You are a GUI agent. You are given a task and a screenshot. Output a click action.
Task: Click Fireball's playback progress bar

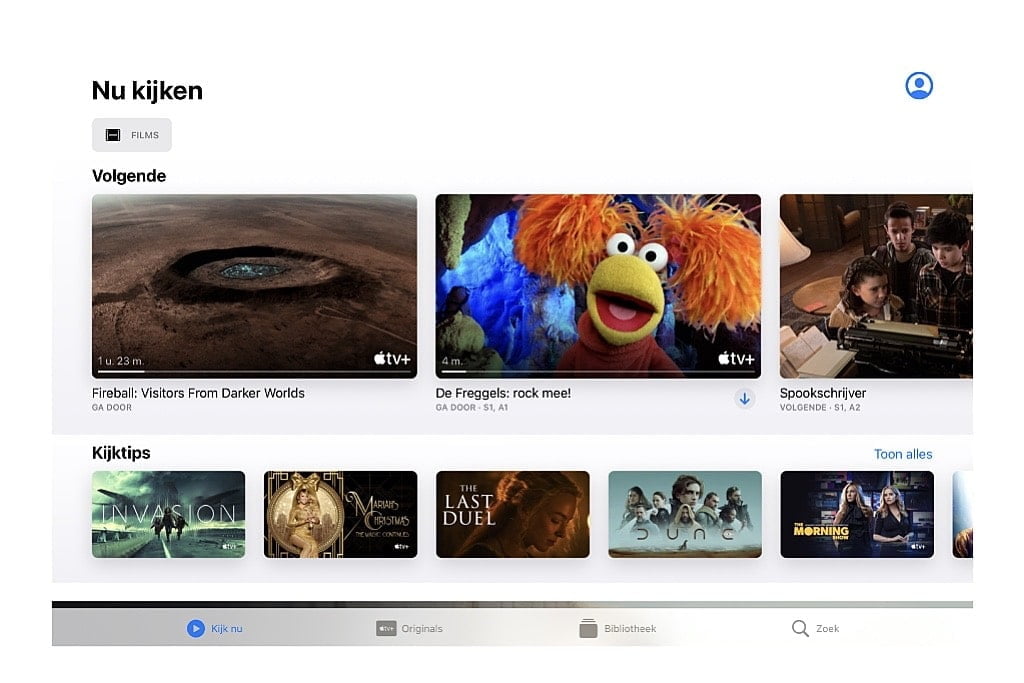254,372
